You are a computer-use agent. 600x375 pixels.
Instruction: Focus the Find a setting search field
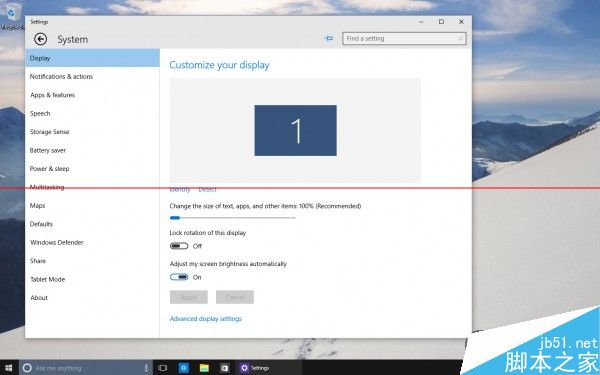point(404,39)
